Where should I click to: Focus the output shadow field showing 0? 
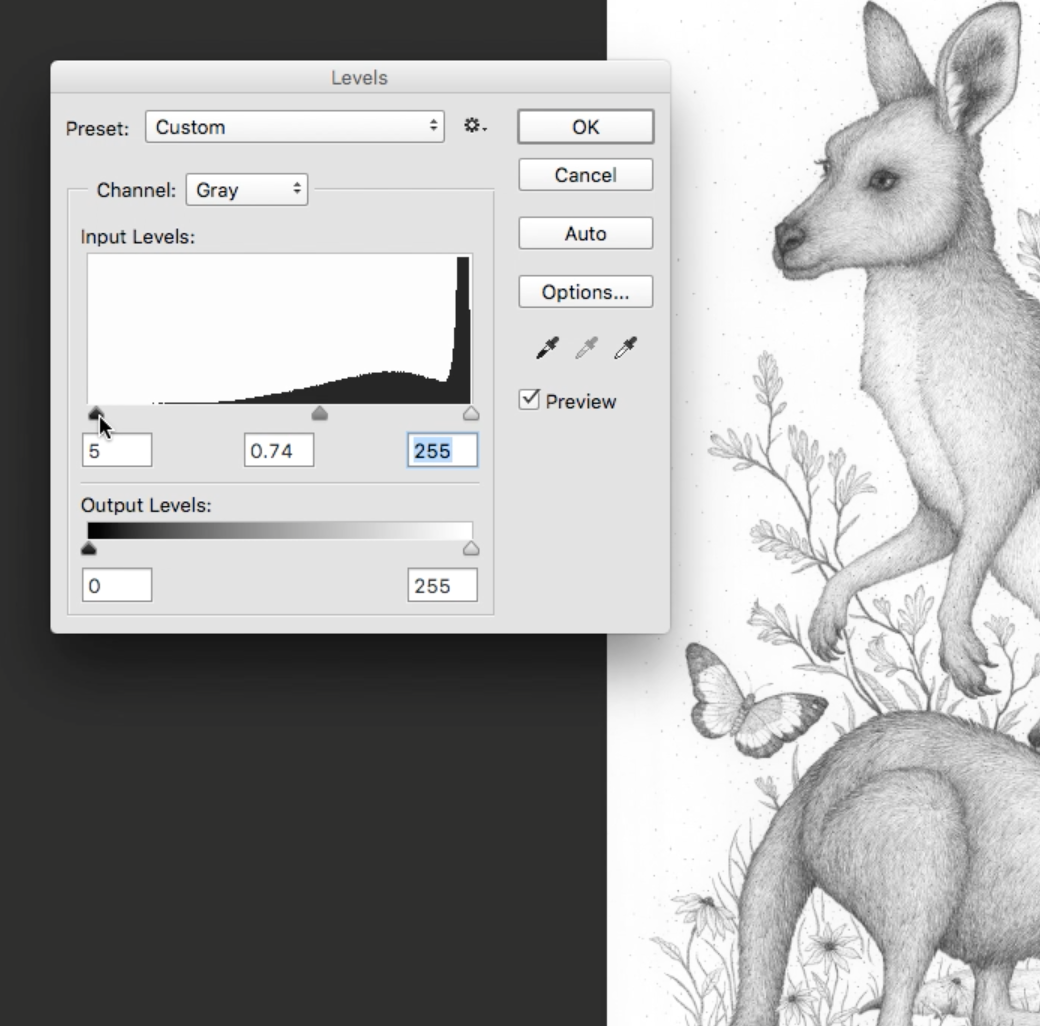(117, 585)
